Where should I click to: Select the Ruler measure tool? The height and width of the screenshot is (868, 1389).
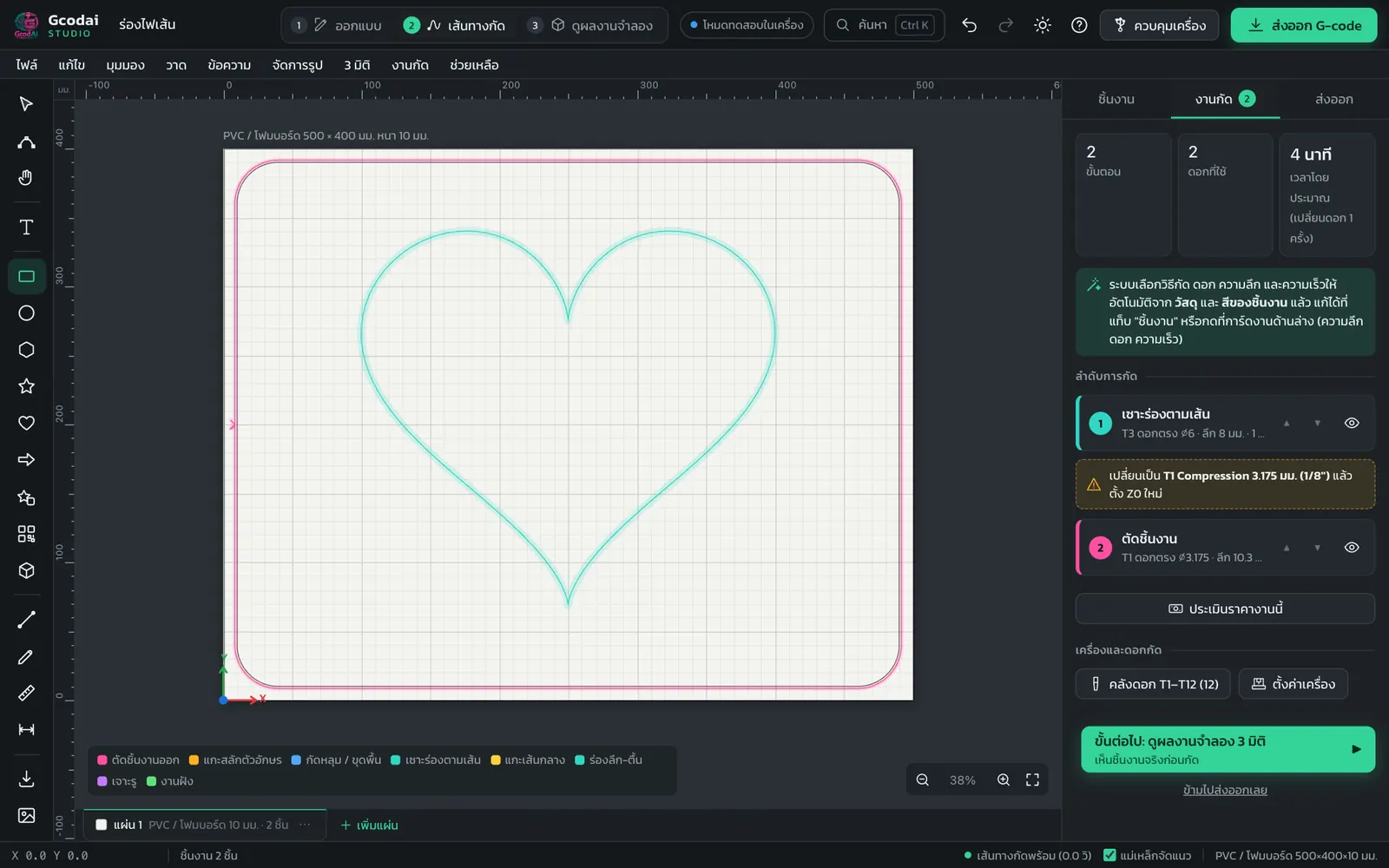[26, 694]
